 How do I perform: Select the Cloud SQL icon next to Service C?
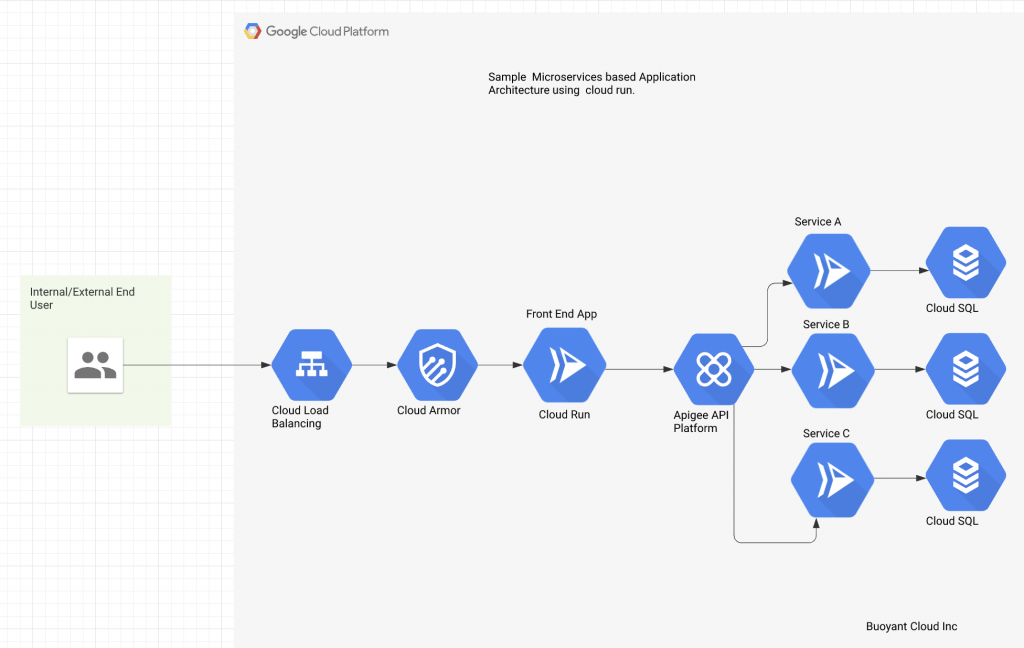coord(966,476)
